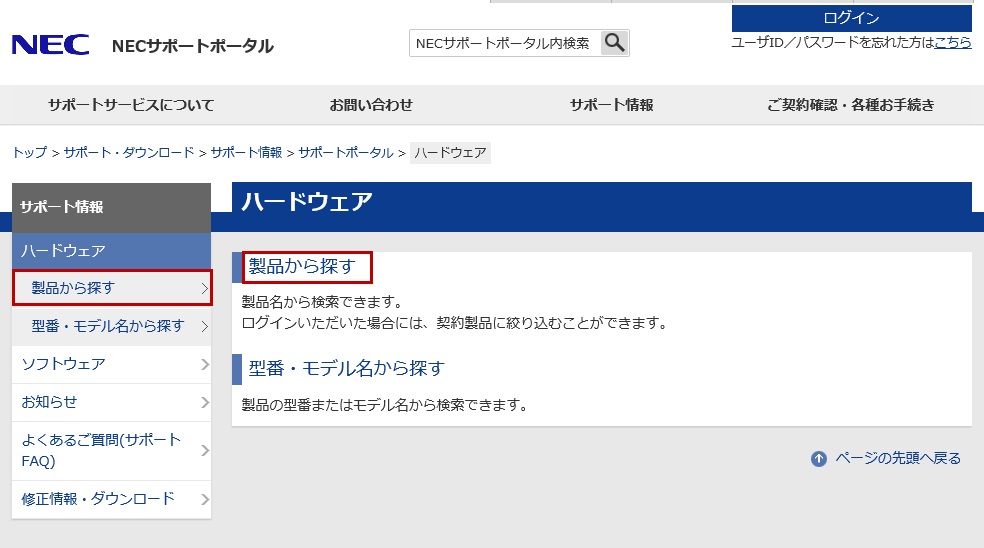The image size is (984, 548).
Task: Click the chevron beside 修正情報・ダウンロード
Action: (205, 500)
